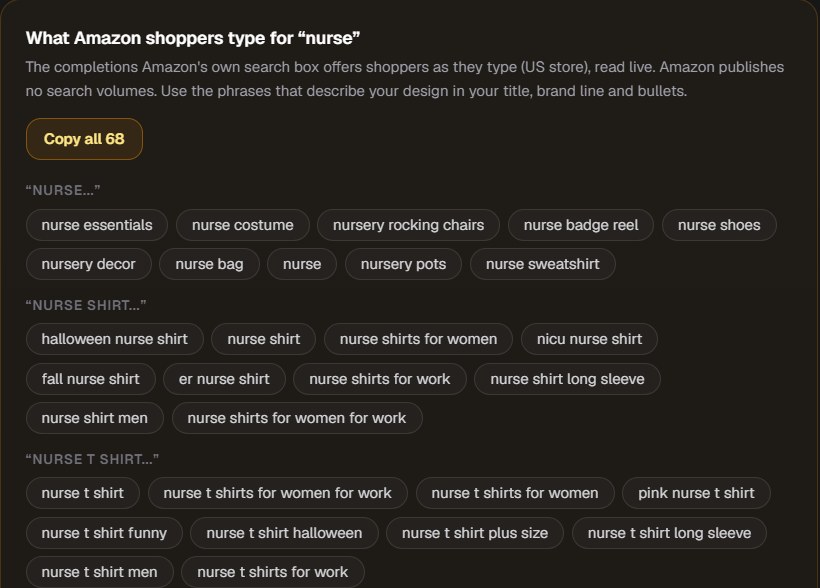
Task: Pick the nicu nurse shirt keyword
Action: pyautogui.click(x=589, y=339)
